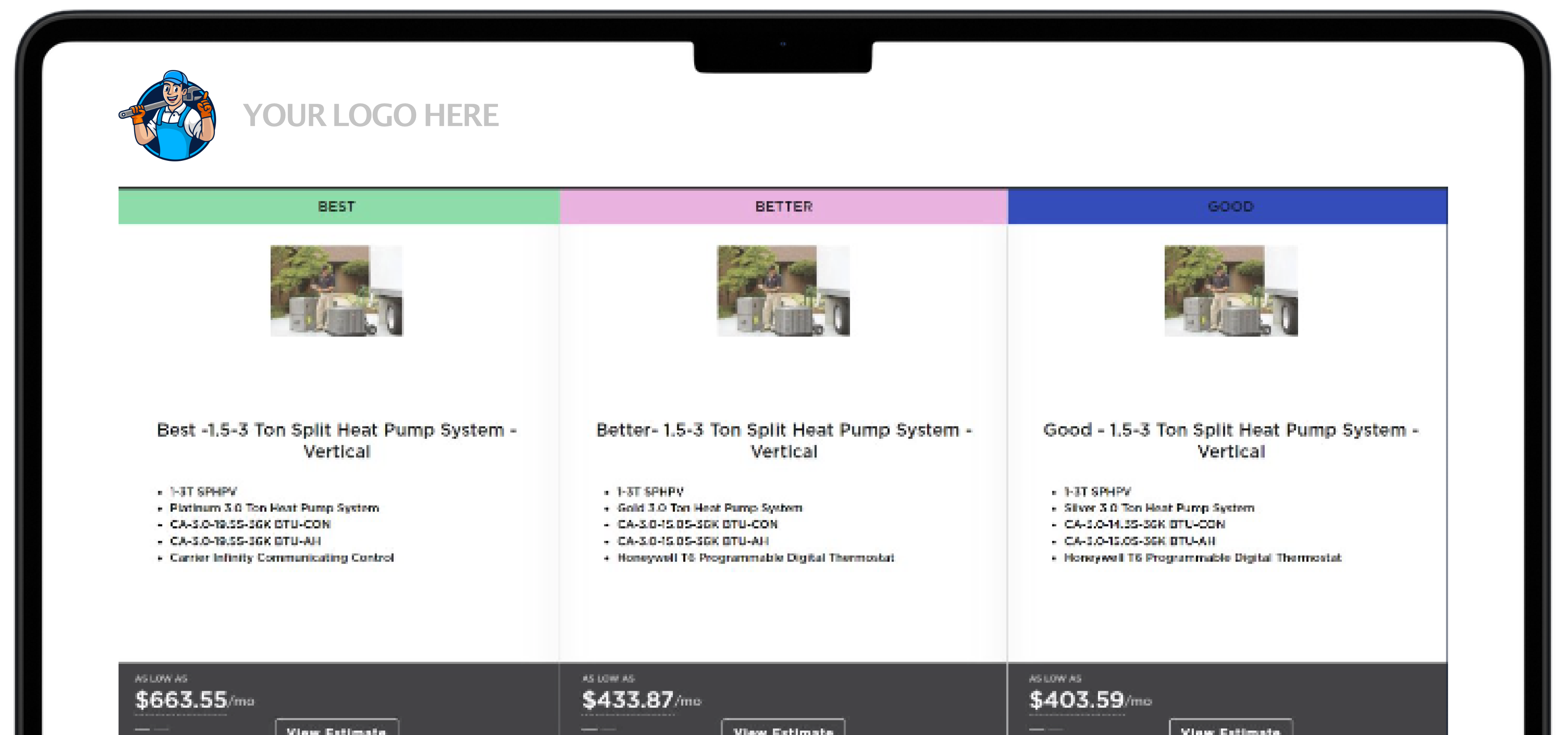This screenshot has height=735, width=1568.
Task: Click the Better- 1.5-3 Ton Split Heat Pump title
Action: point(784,441)
